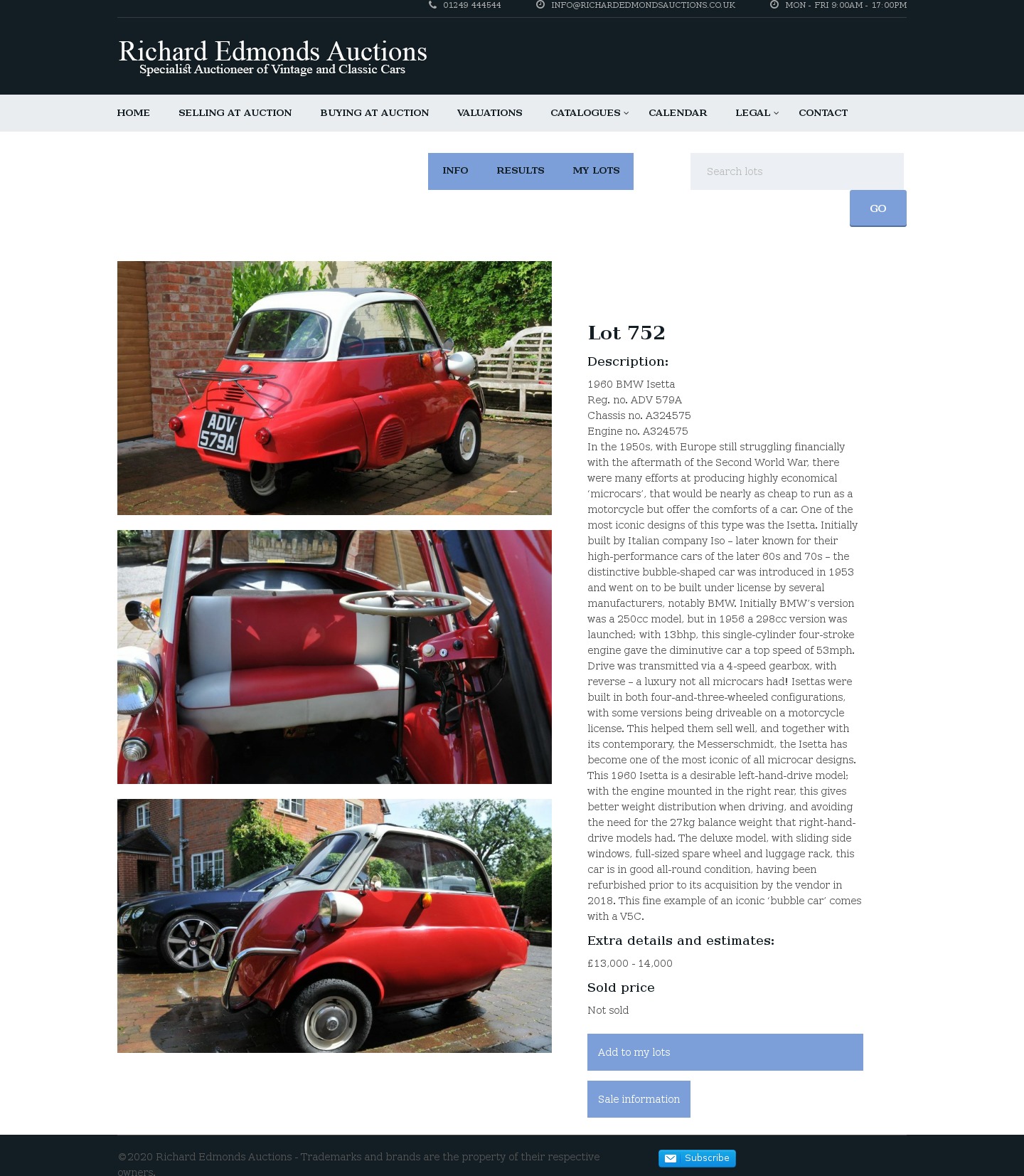Open the Contact page
This screenshot has height=1176, width=1024.
point(823,112)
